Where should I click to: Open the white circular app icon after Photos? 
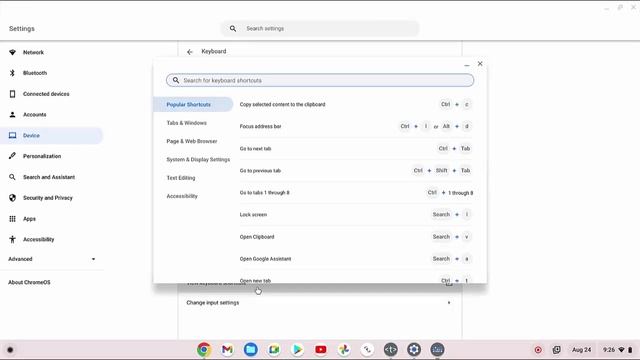tap(367, 350)
